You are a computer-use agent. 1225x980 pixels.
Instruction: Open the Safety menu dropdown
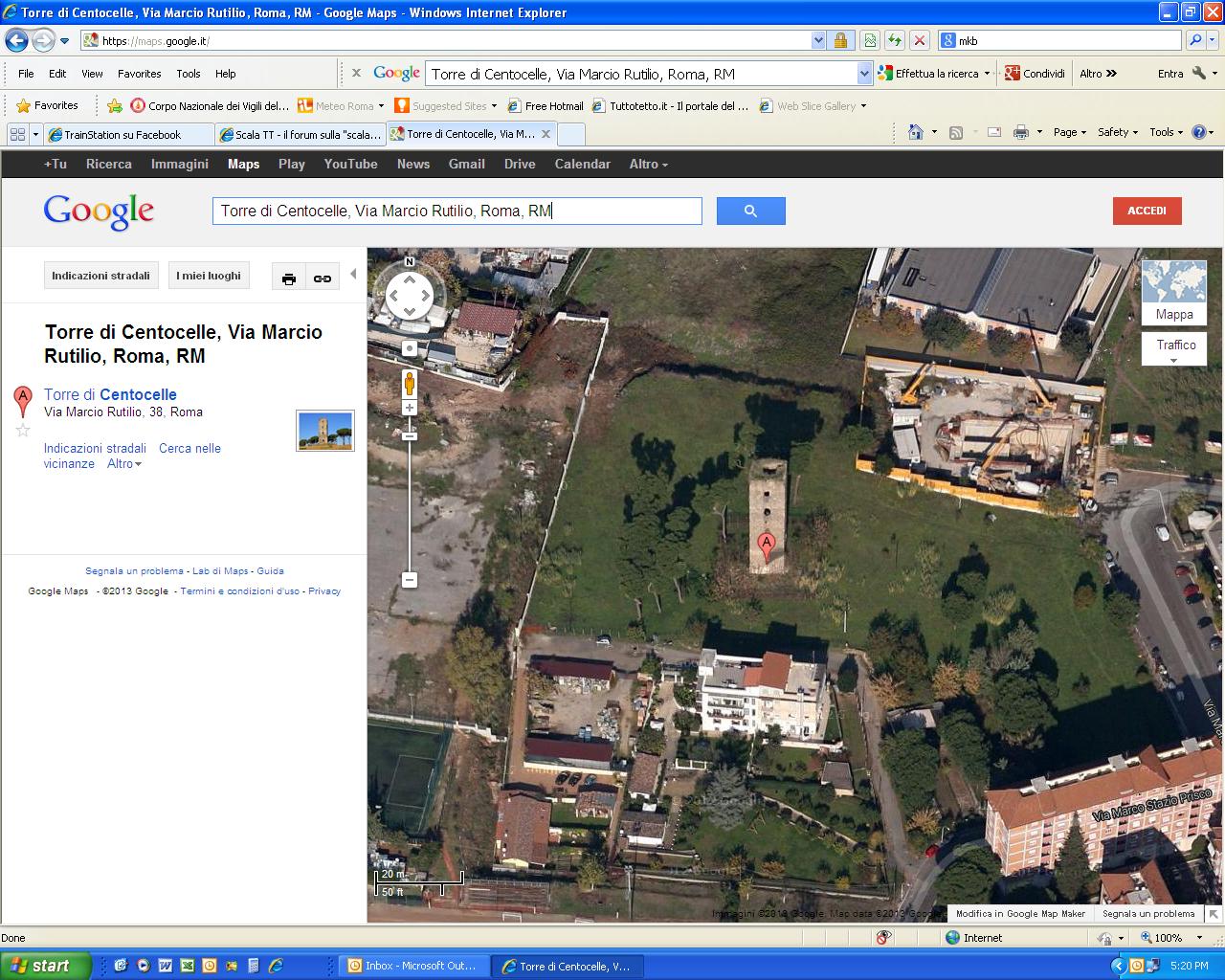(1118, 132)
